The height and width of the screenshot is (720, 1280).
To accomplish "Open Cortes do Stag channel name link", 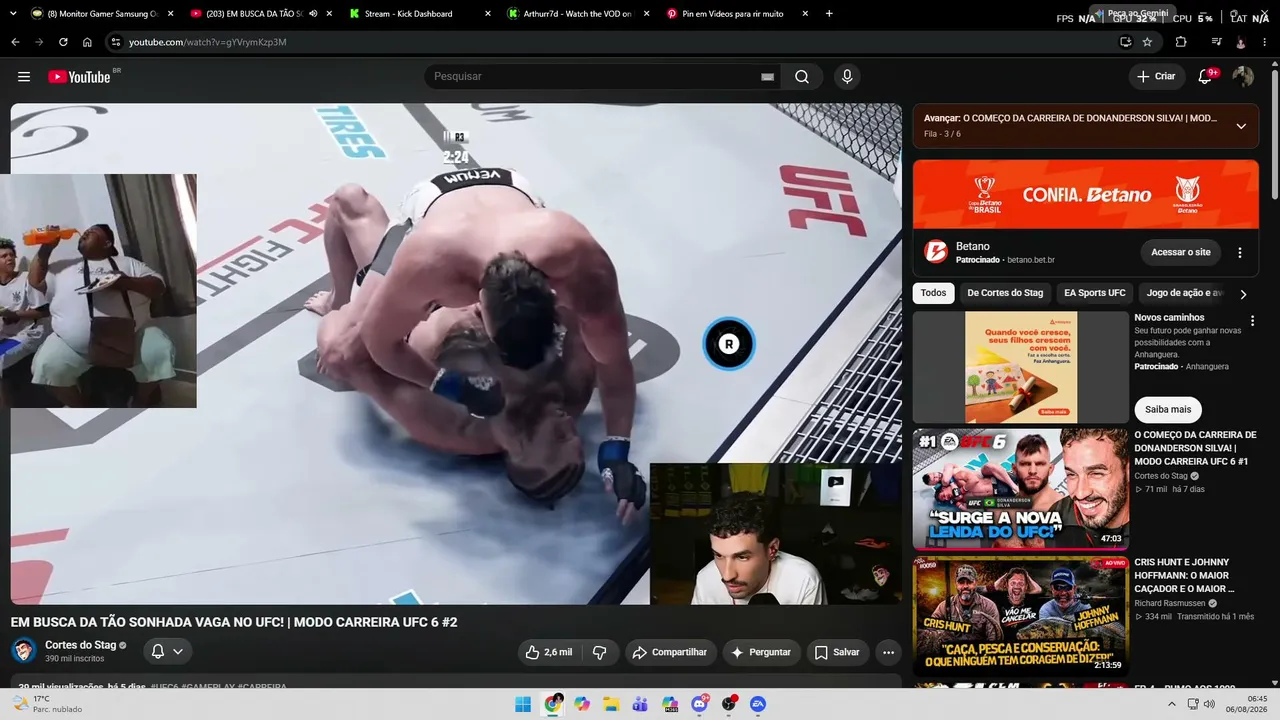I will click(x=81, y=645).
